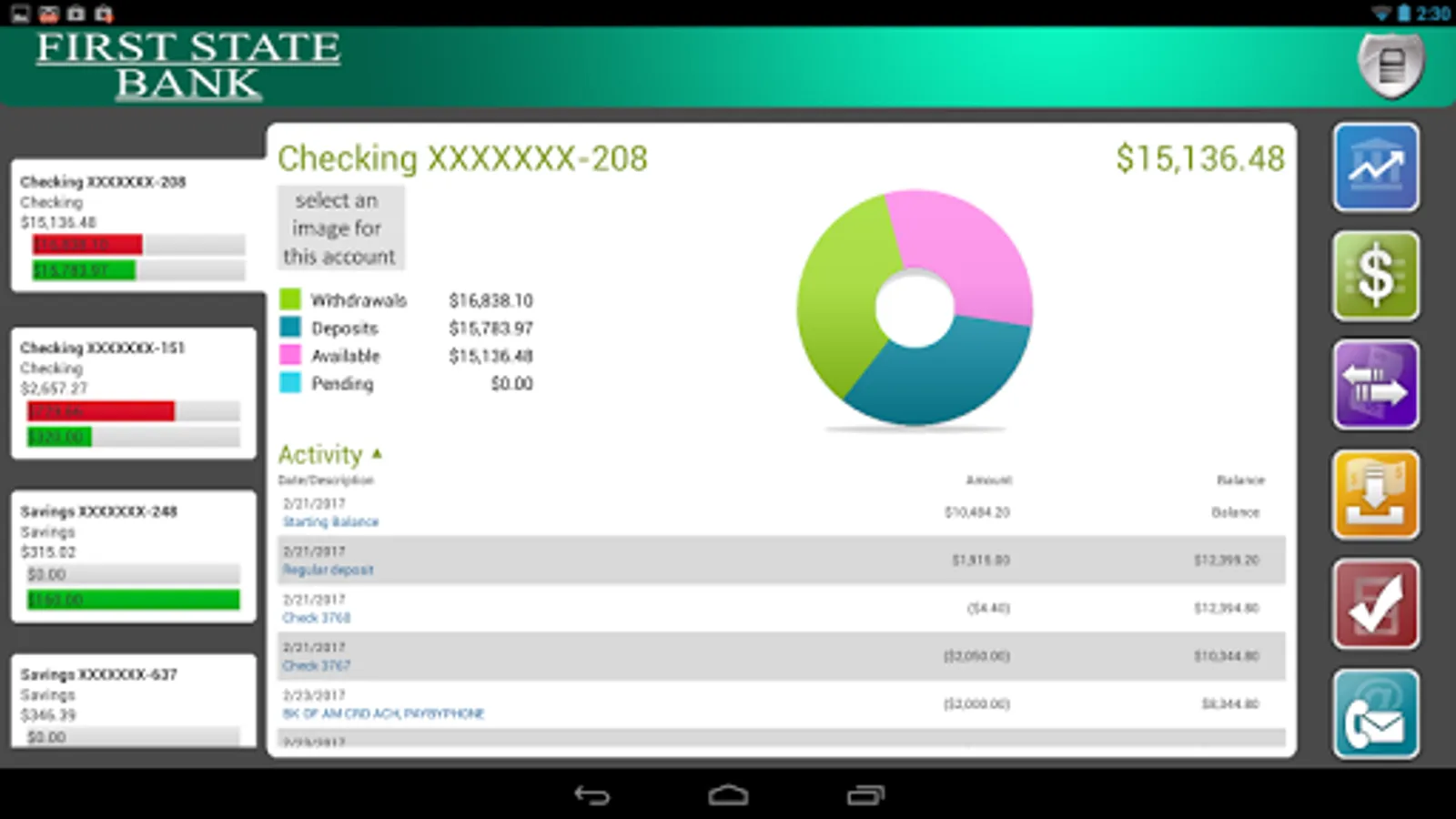Click the pink Available legend swatch
Screen dimensions: 1456x819
coord(290,355)
